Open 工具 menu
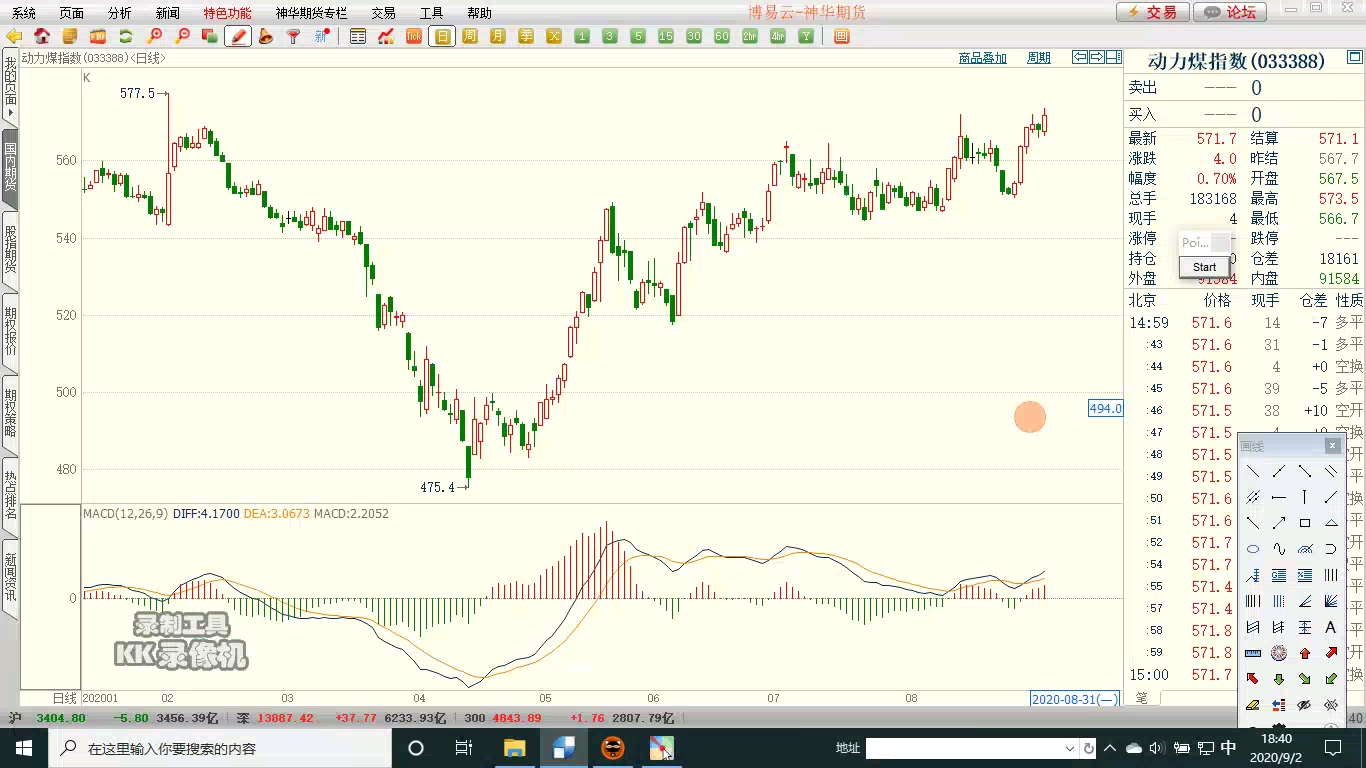The image size is (1366, 768). coord(431,13)
